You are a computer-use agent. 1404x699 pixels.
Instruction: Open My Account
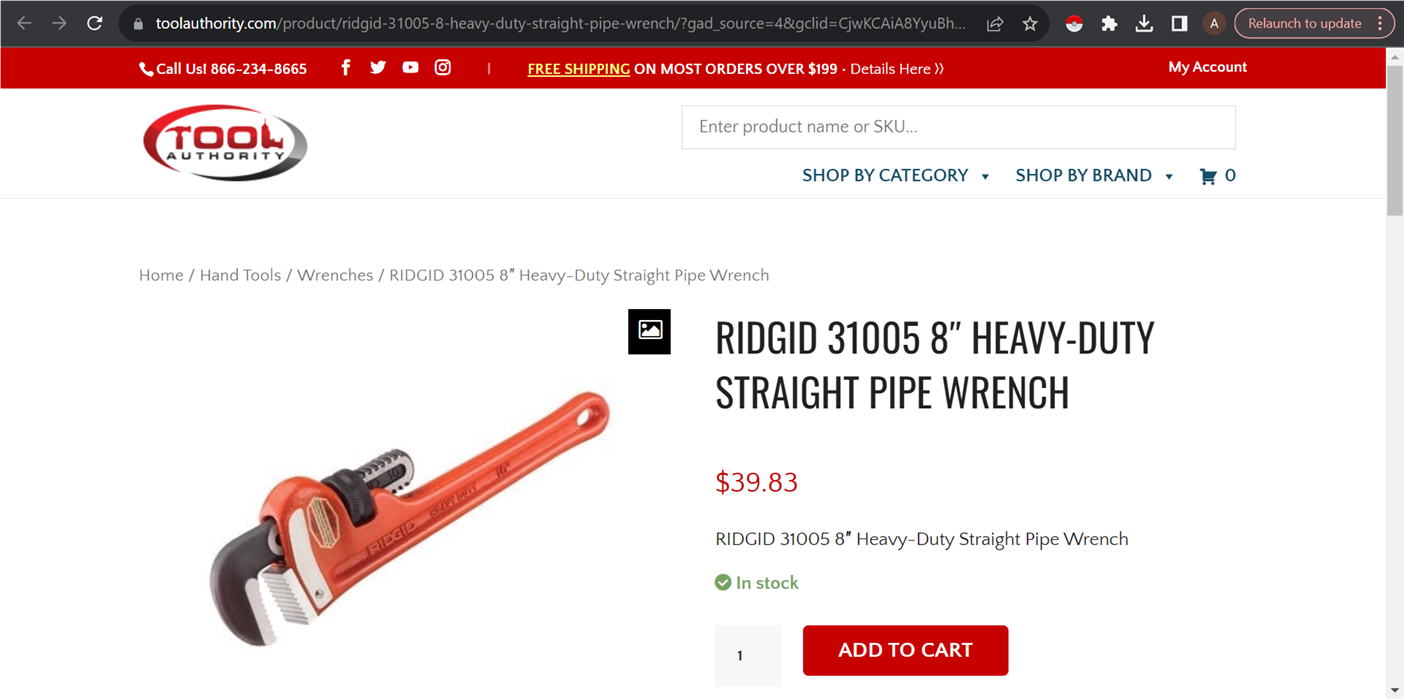[1207, 67]
